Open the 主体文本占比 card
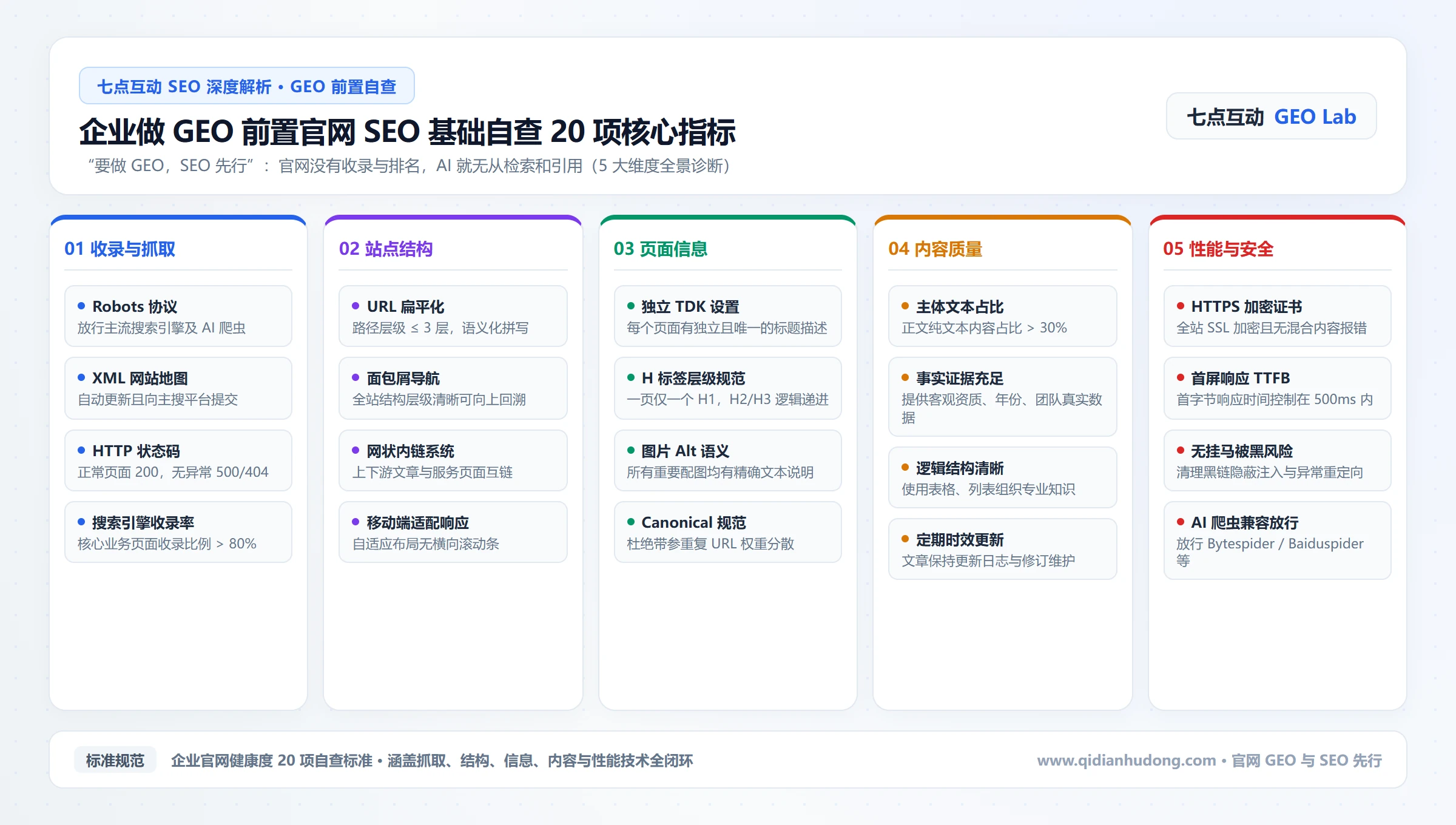This screenshot has width=1456, height=825. point(1003,316)
